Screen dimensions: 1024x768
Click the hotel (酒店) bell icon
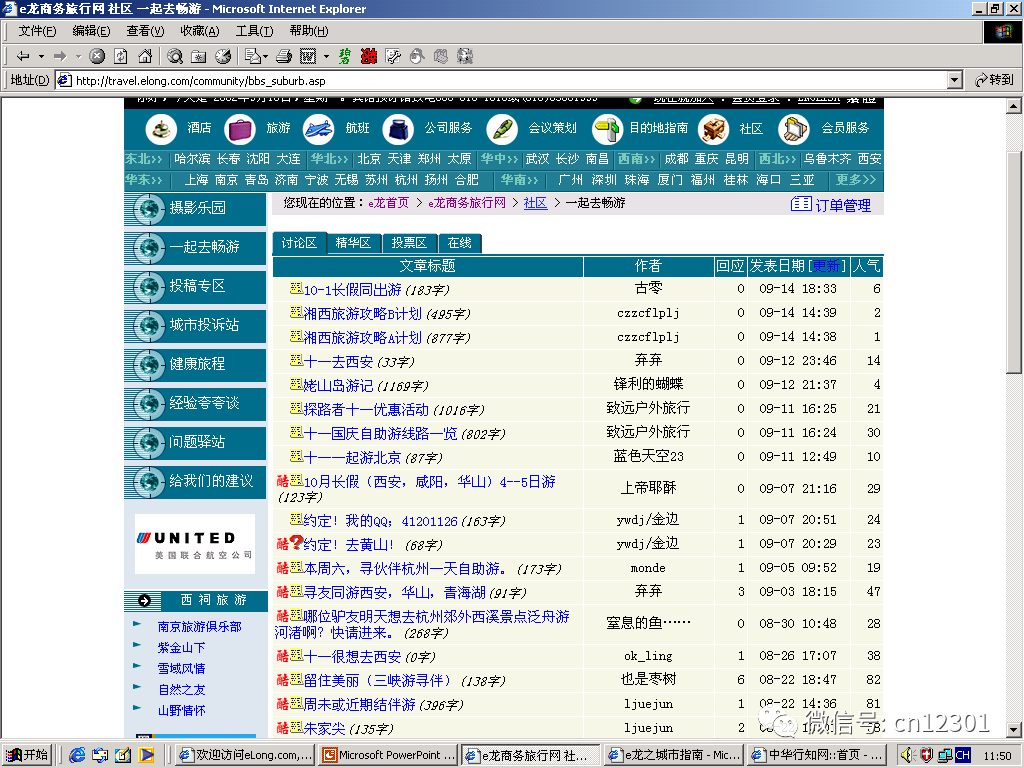160,129
